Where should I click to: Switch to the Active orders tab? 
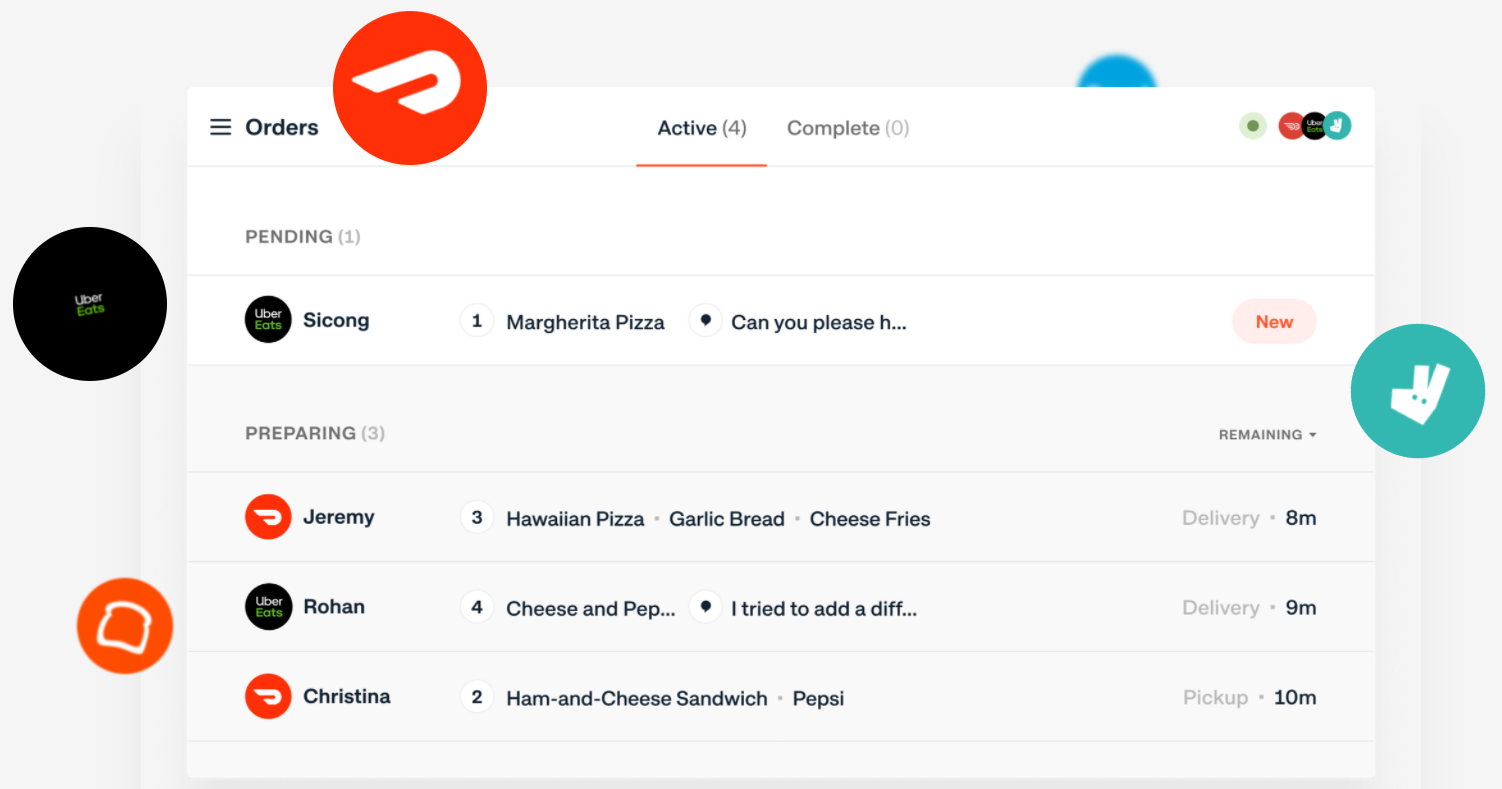(701, 128)
